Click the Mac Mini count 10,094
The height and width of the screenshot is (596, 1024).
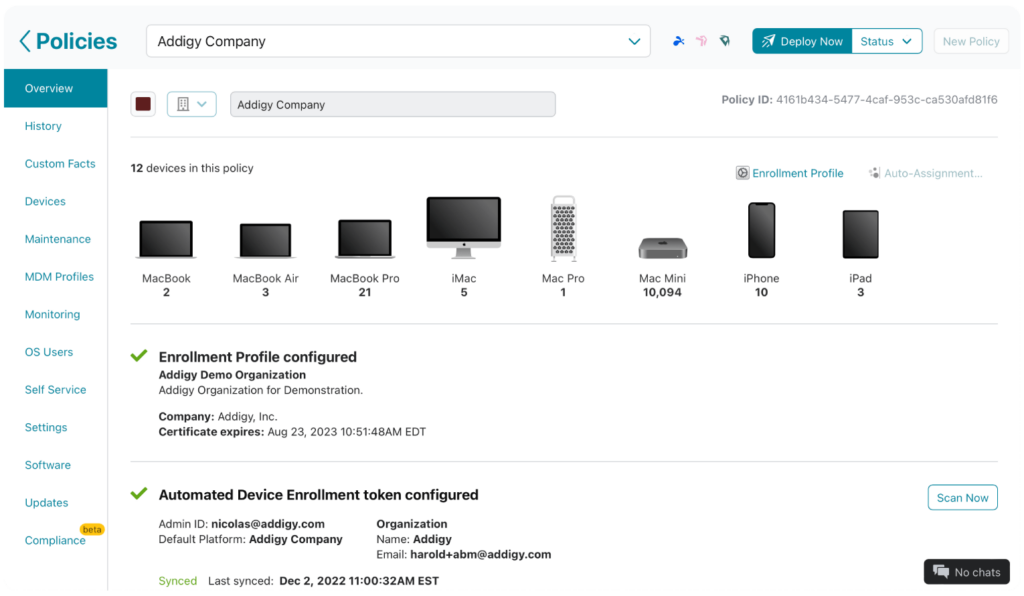(662, 292)
